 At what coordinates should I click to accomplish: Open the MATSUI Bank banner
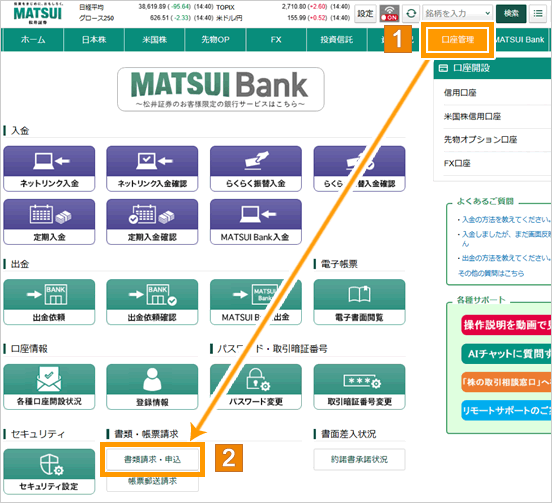click(221, 89)
